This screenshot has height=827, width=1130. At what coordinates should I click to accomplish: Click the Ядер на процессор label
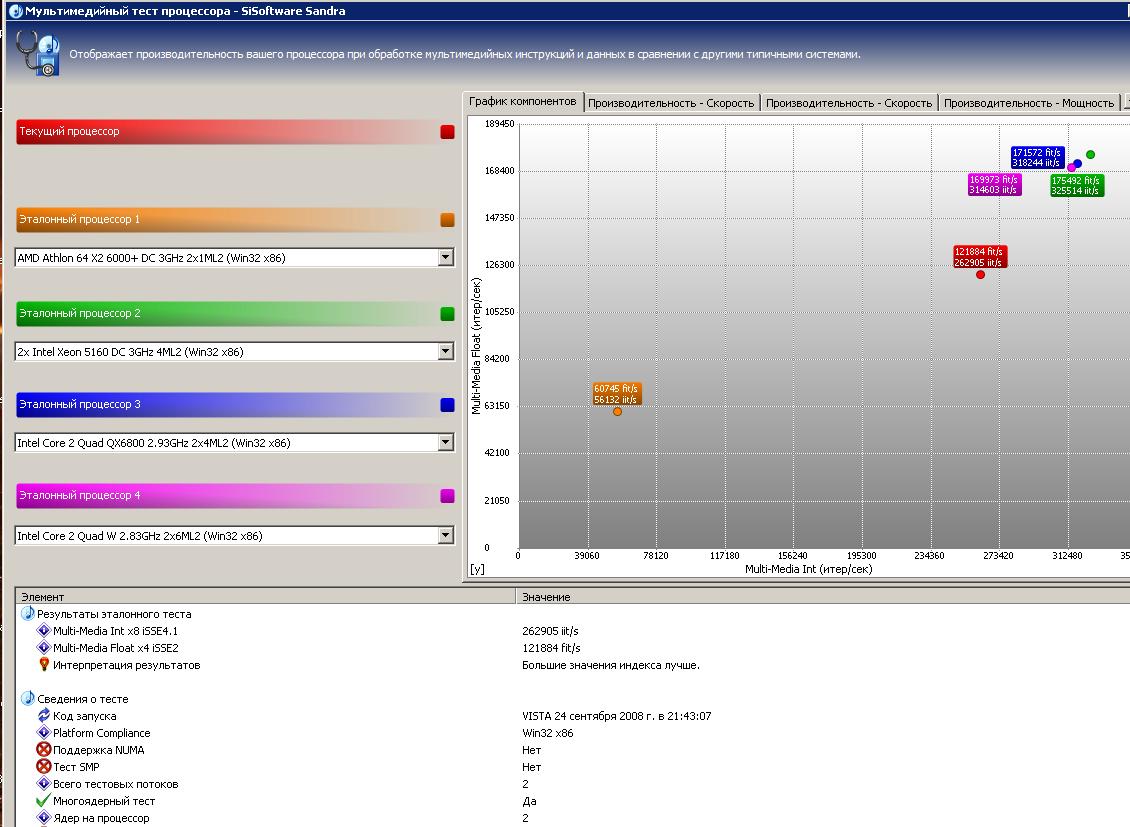[x=101, y=818]
